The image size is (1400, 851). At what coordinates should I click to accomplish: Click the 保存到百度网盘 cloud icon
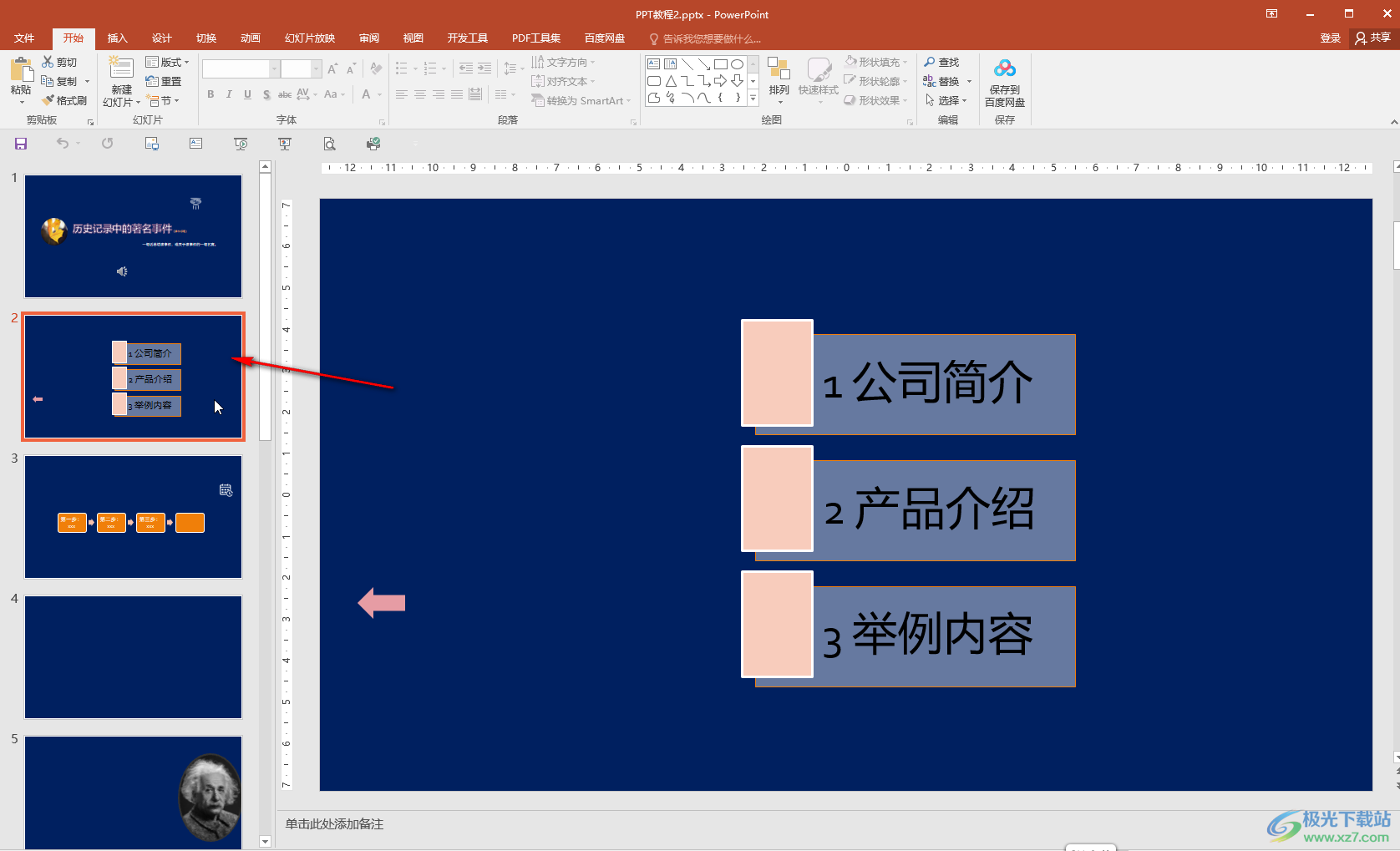point(1004,69)
